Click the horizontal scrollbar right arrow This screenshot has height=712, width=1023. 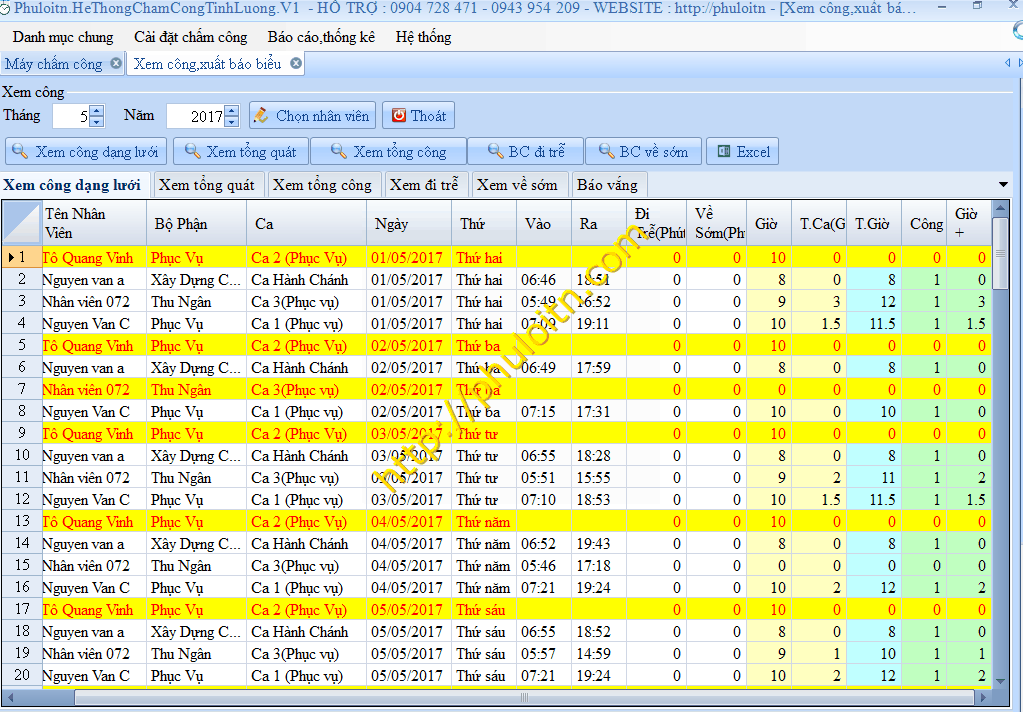[x=985, y=698]
